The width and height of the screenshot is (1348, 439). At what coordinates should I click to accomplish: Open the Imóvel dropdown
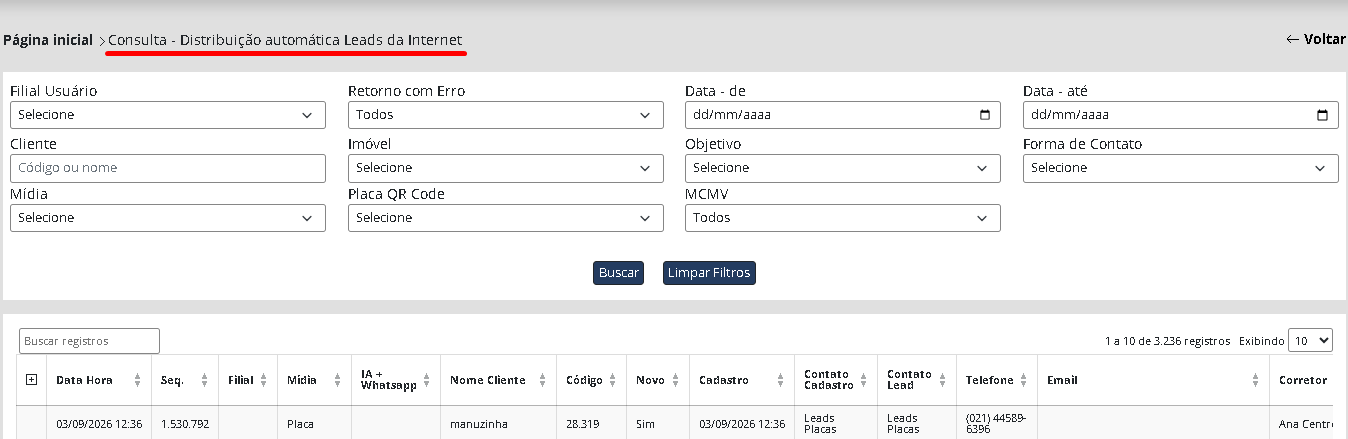(506, 168)
